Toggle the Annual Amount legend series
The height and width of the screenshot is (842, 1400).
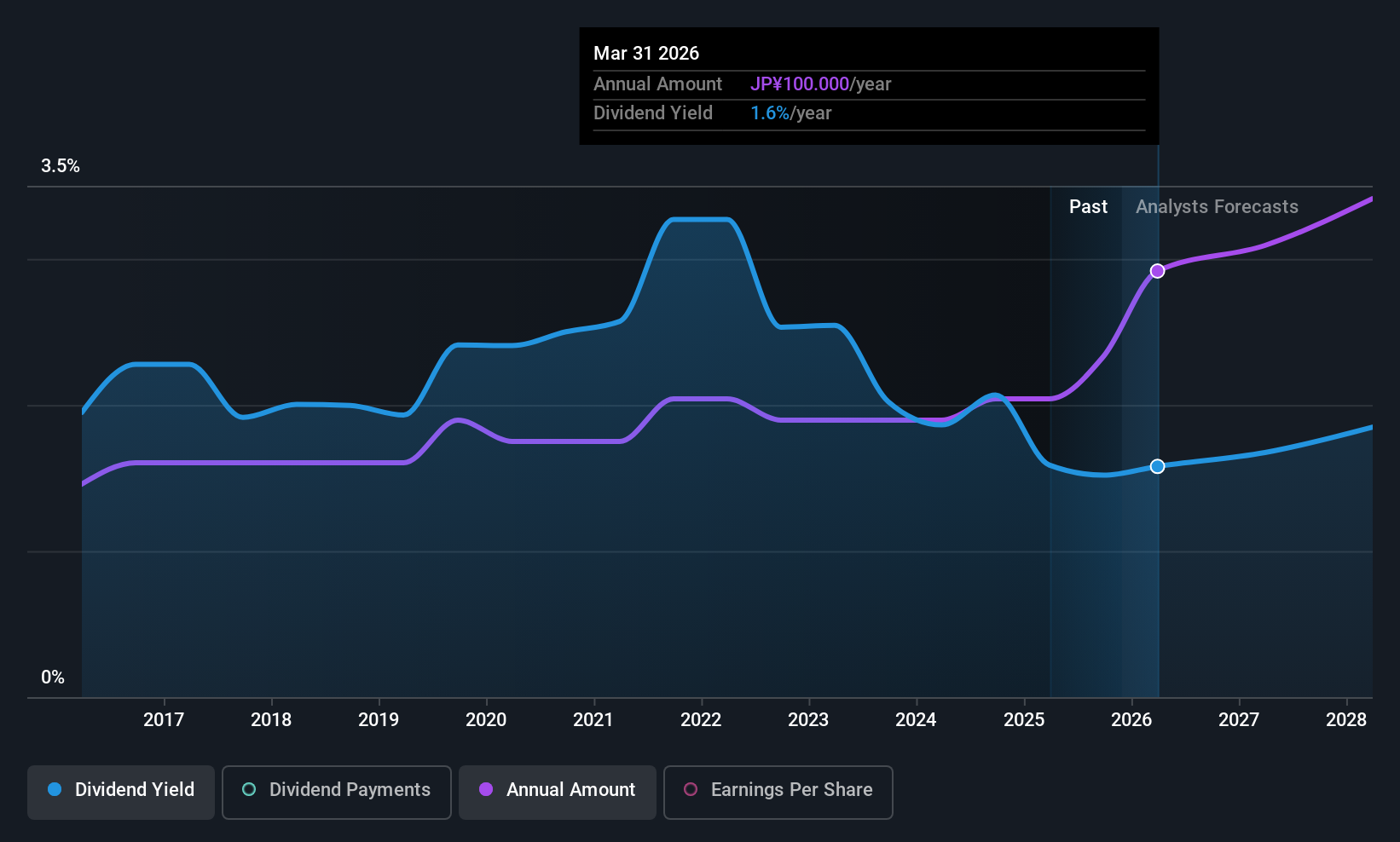pos(558,792)
